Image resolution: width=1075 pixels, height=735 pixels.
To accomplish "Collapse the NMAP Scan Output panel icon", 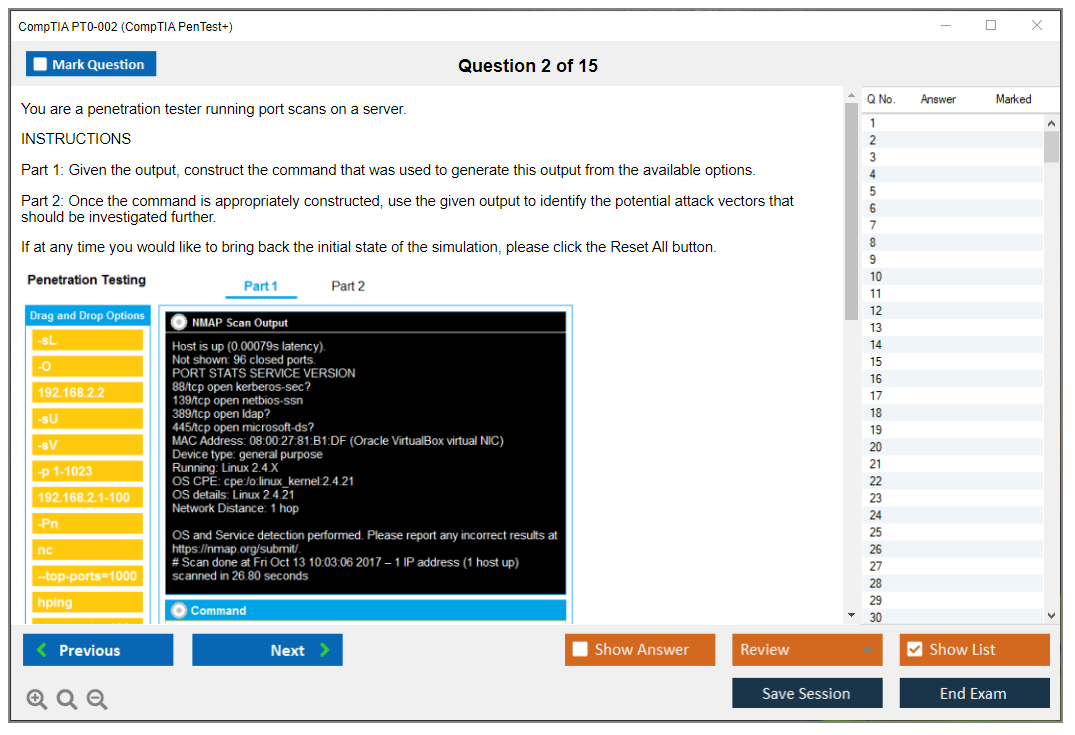I will [179, 322].
